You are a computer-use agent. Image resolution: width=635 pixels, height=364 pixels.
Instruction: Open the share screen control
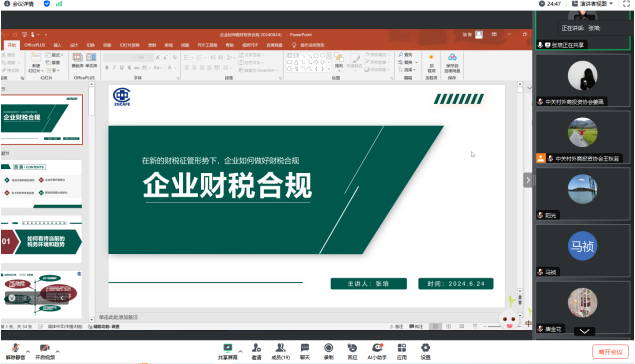(x=228, y=351)
